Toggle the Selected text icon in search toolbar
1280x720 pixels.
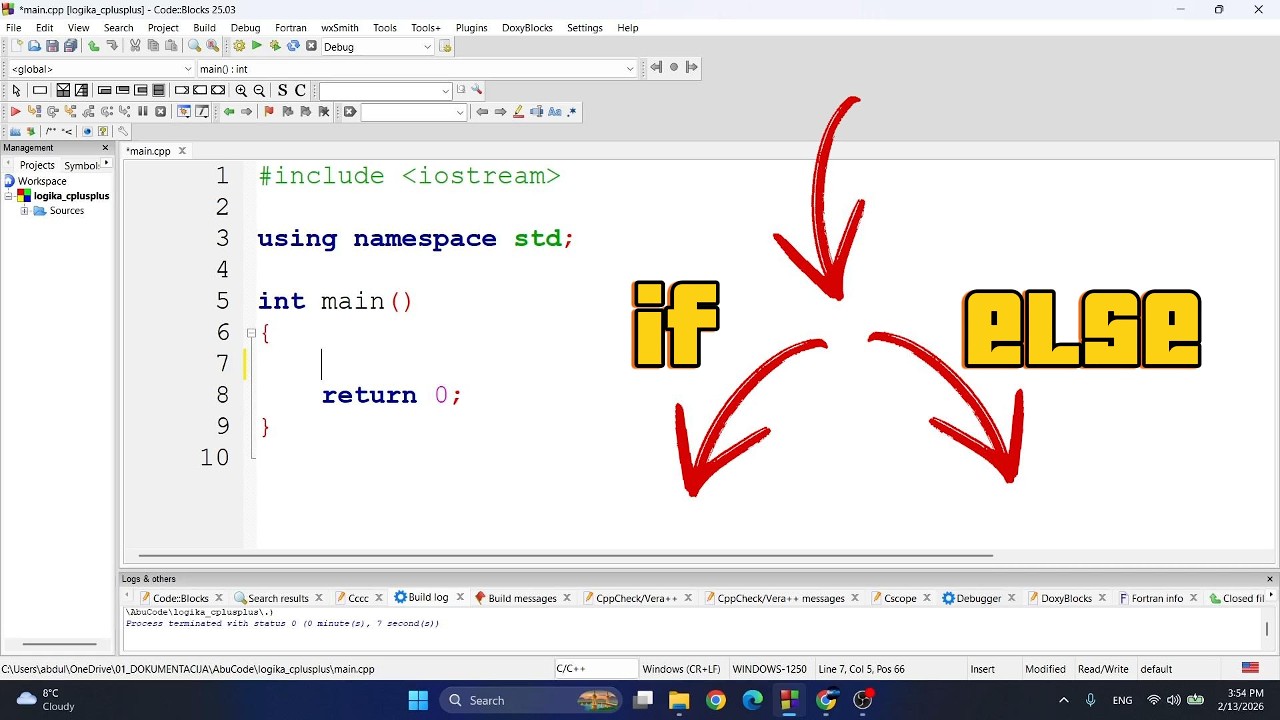pos(536,112)
